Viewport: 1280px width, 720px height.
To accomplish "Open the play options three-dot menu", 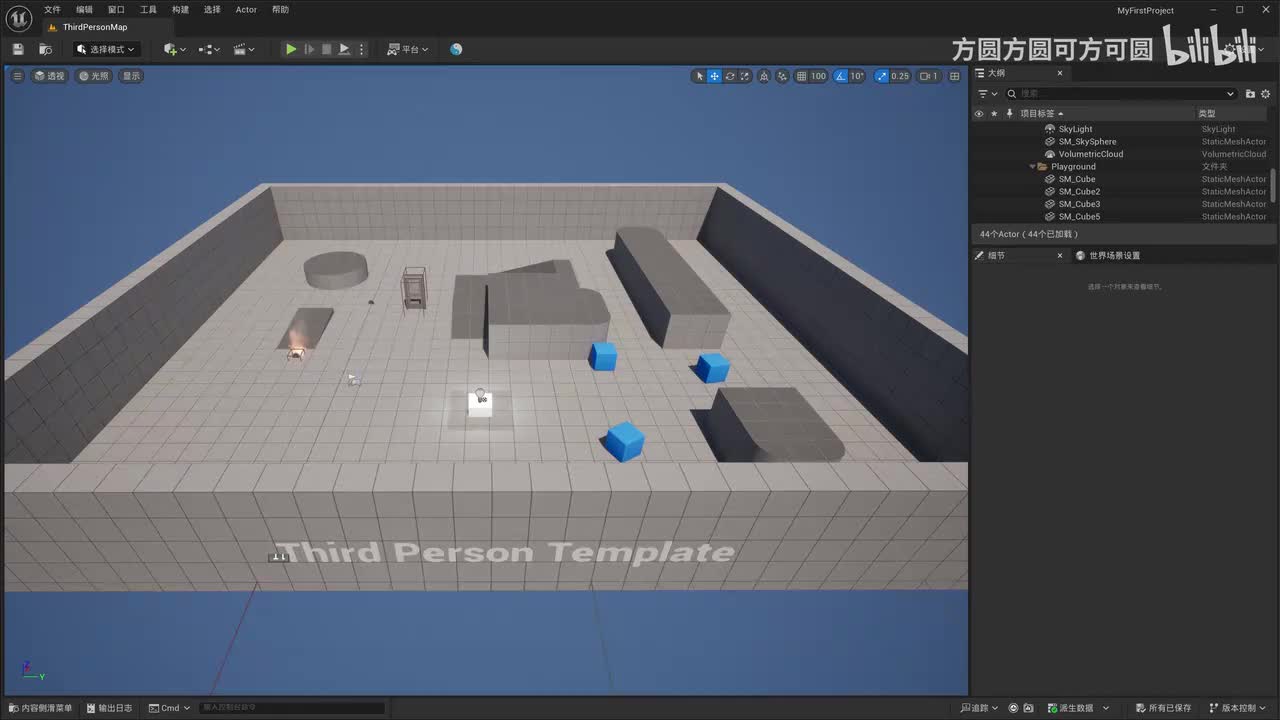I will [x=362, y=49].
